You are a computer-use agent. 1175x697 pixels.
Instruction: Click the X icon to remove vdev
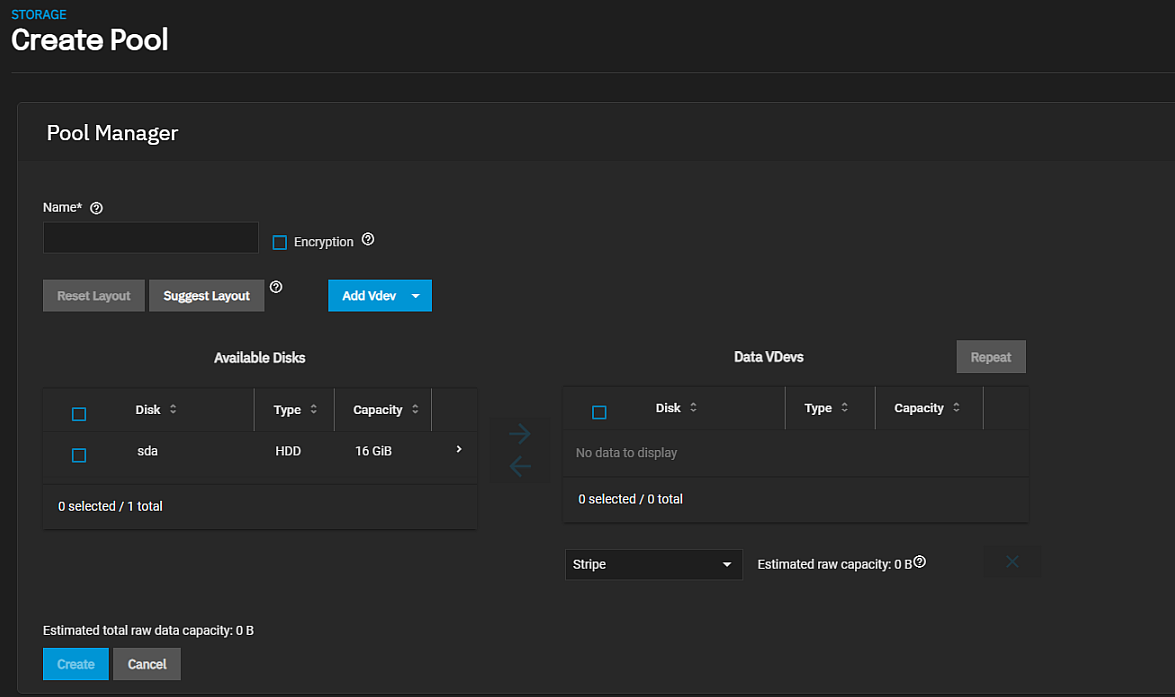point(1012,562)
